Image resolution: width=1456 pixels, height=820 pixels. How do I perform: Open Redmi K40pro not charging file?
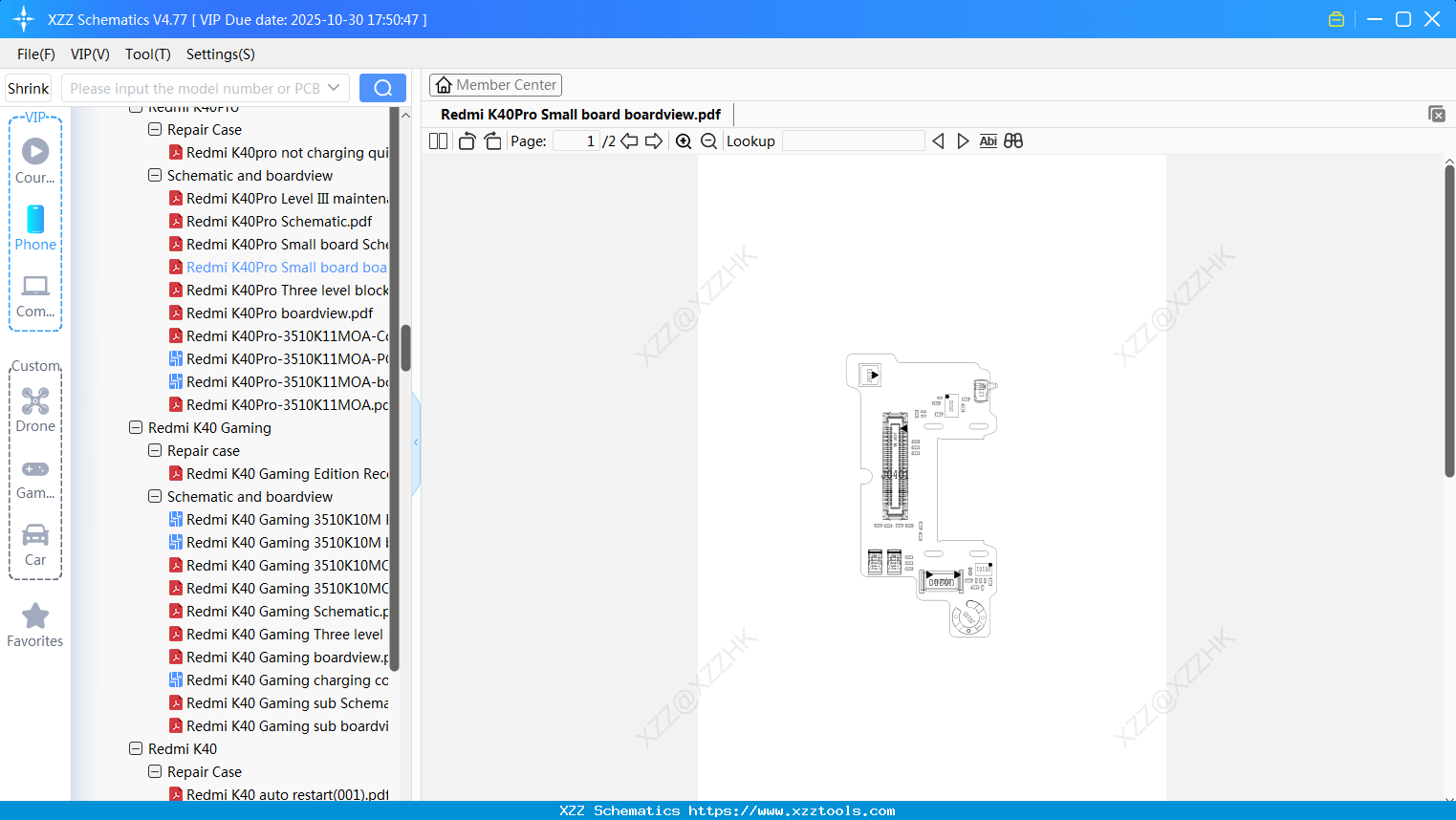[287, 152]
